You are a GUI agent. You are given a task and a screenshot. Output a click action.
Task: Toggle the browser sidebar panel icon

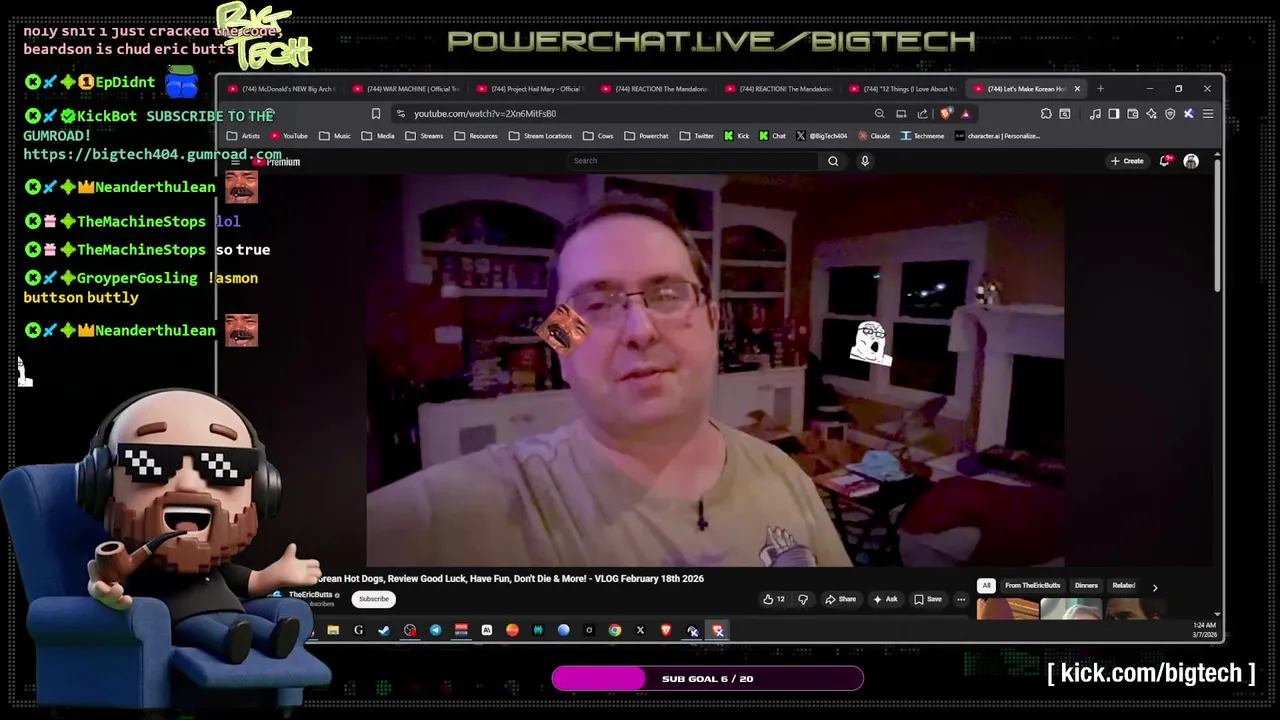pos(1114,114)
